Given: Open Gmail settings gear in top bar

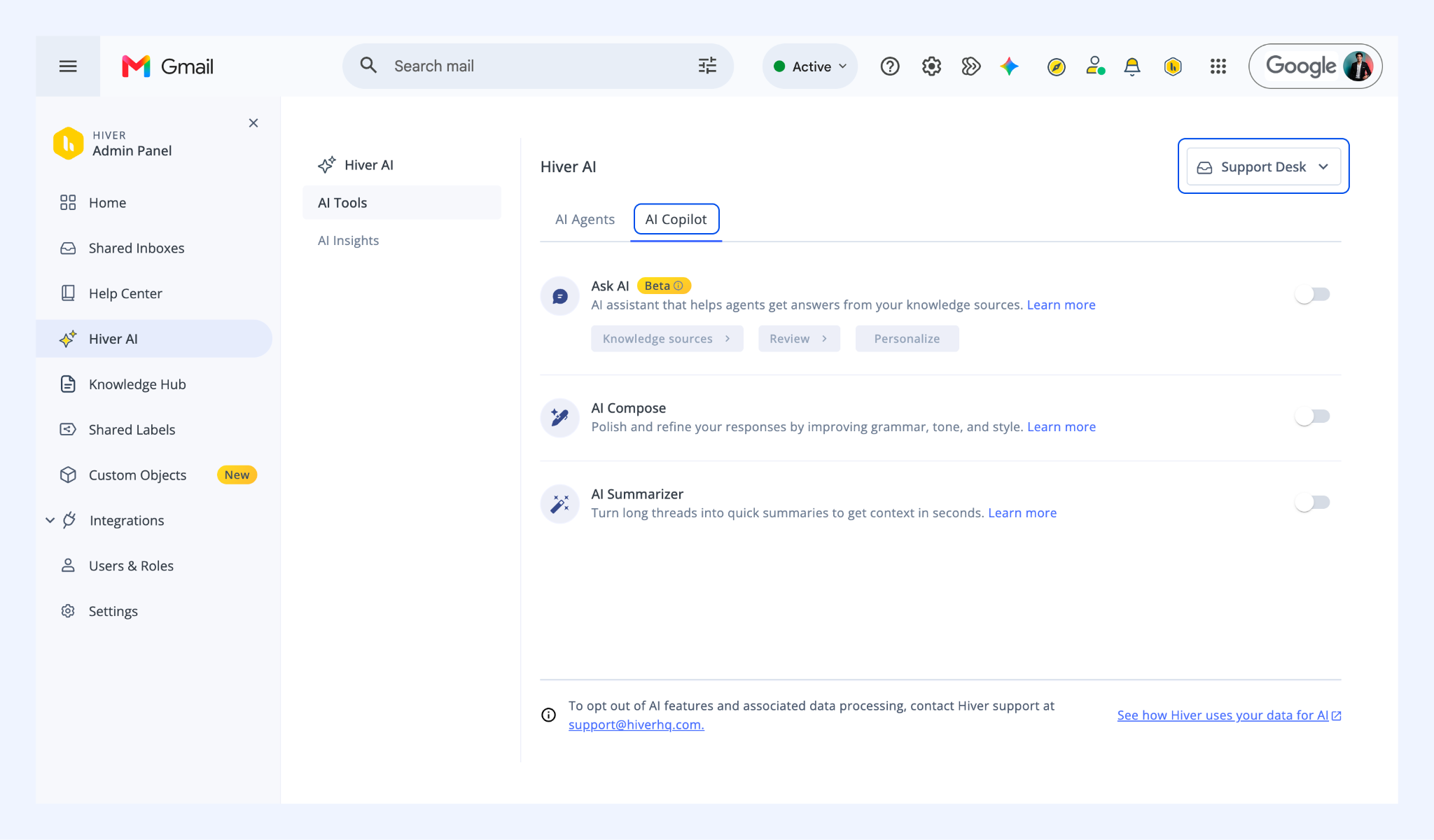Looking at the screenshot, I should click(931, 66).
